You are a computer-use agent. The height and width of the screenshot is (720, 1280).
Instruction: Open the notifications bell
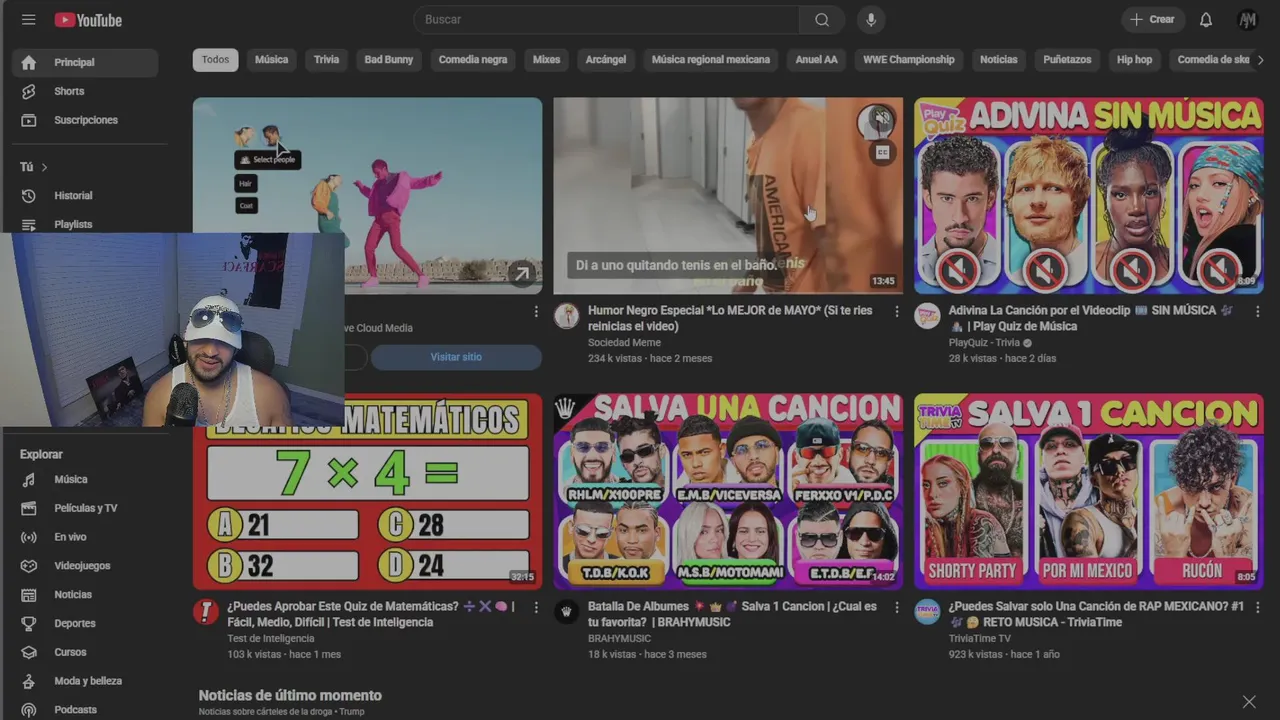point(1206,20)
